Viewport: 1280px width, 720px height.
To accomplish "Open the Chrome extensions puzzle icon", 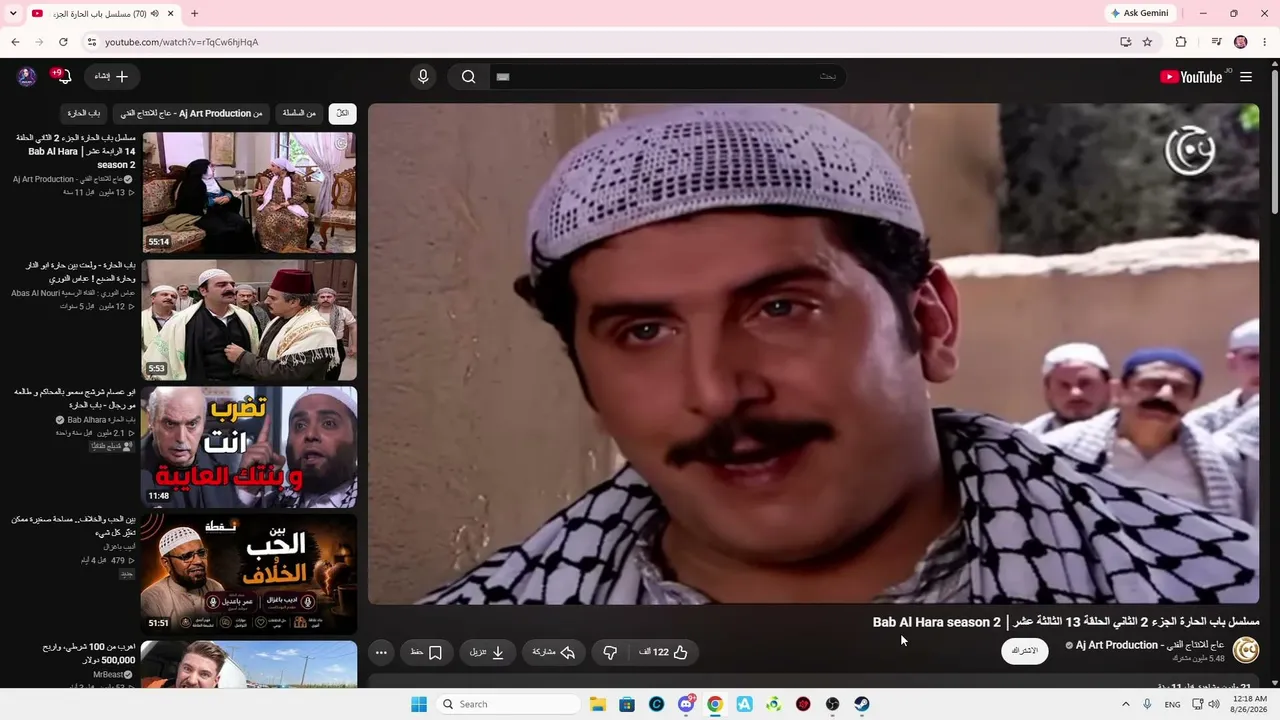I will coord(1181,42).
